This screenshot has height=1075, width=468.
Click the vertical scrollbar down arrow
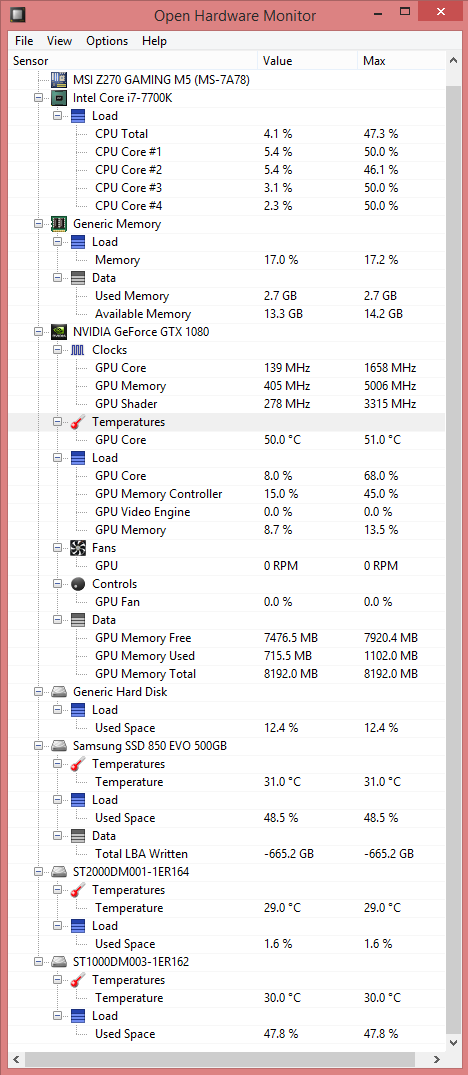coord(453,1043)
